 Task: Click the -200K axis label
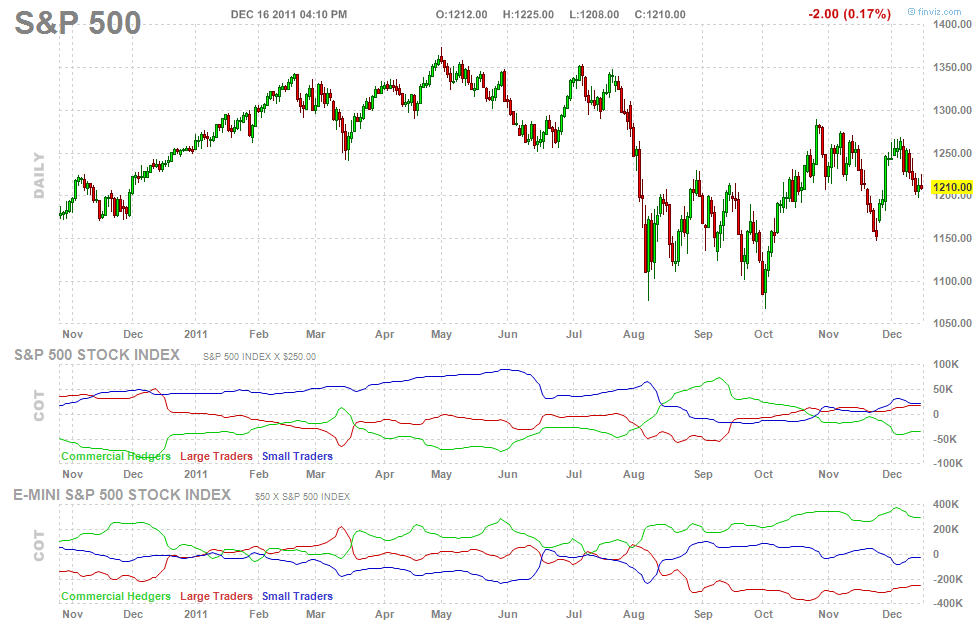click(948, 580)
